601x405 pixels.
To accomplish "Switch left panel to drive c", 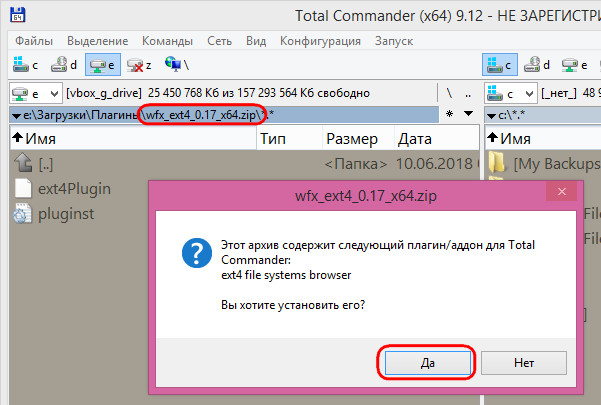I will [26, 65].
